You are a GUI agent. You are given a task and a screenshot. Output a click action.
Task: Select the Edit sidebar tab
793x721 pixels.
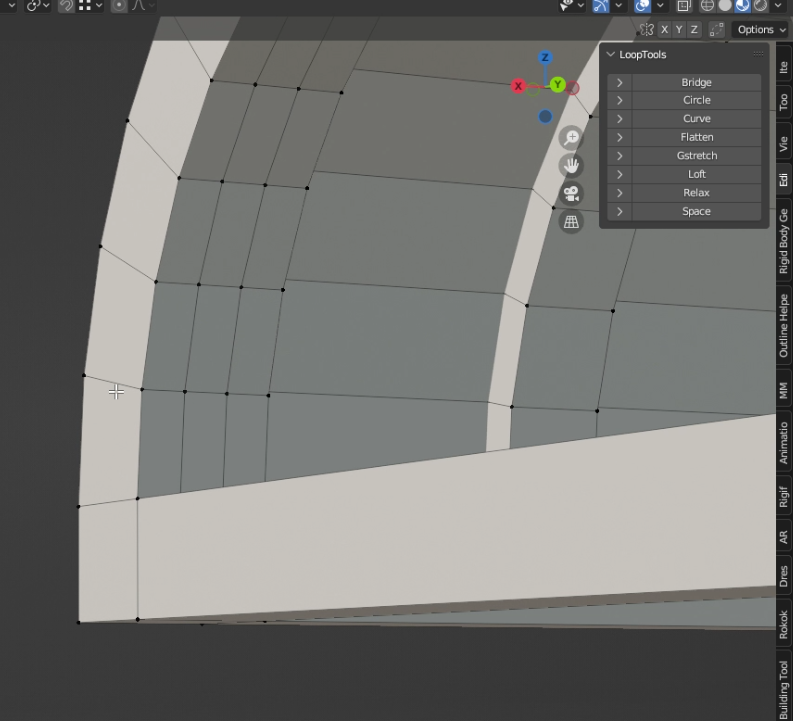[x=783, y=180]
